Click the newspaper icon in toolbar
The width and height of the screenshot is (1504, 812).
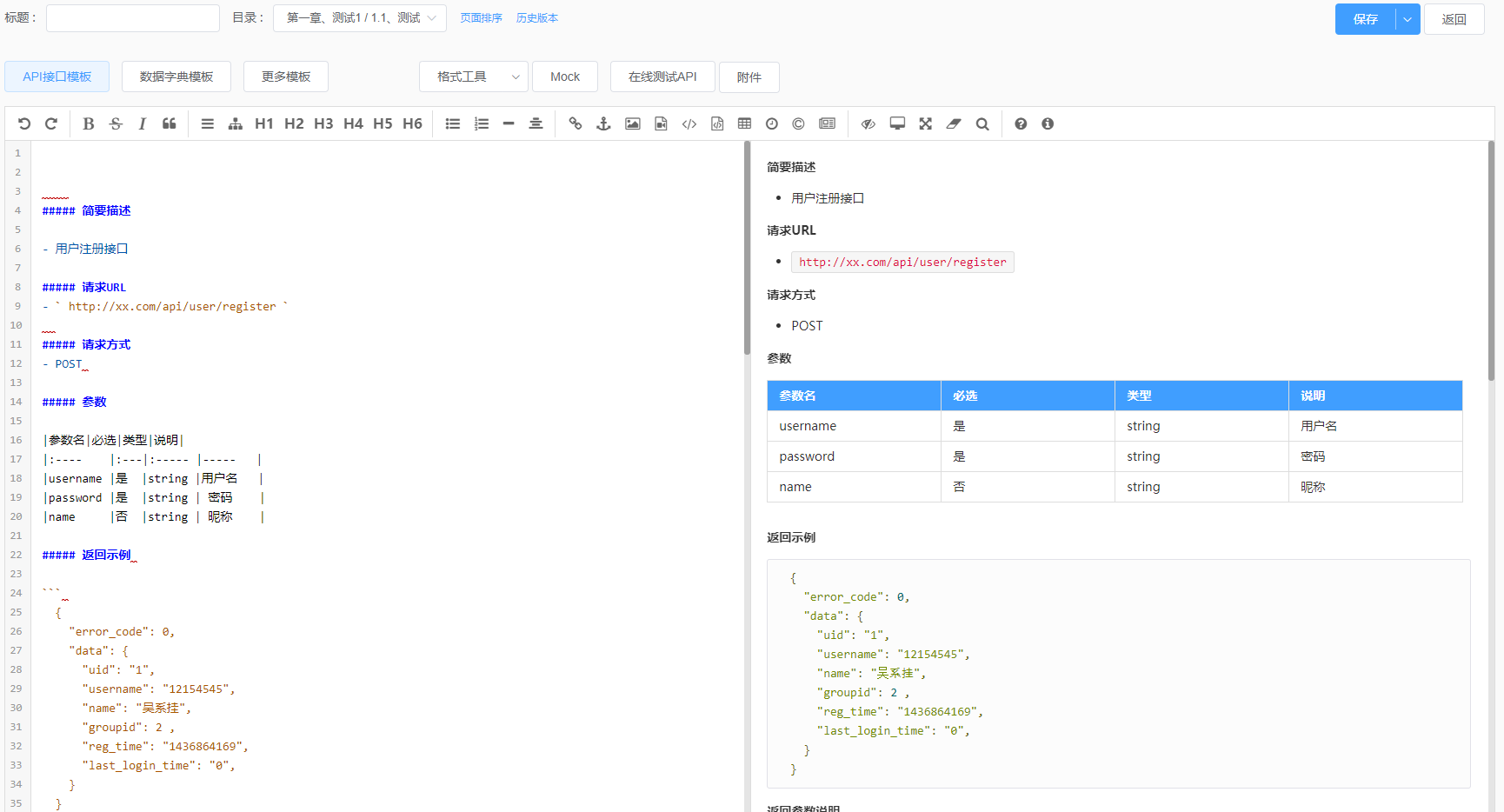coord(827,123)
